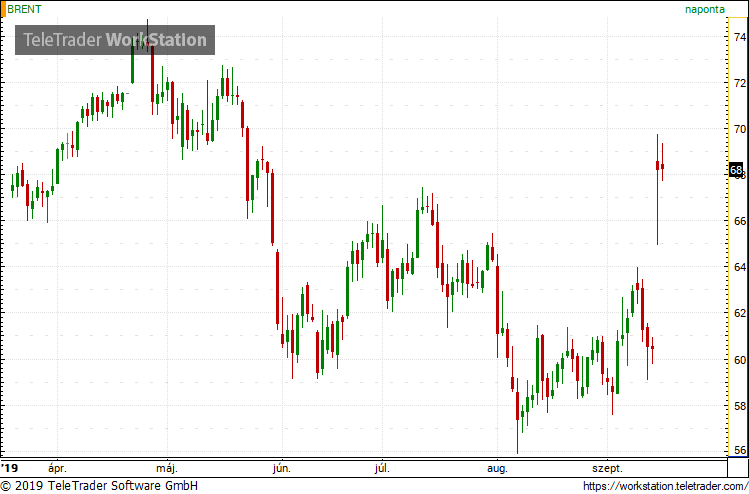Viewport: 749px width, 494px height.
Task: Click the 'júl.' date axis label
Action: (382, 468)
